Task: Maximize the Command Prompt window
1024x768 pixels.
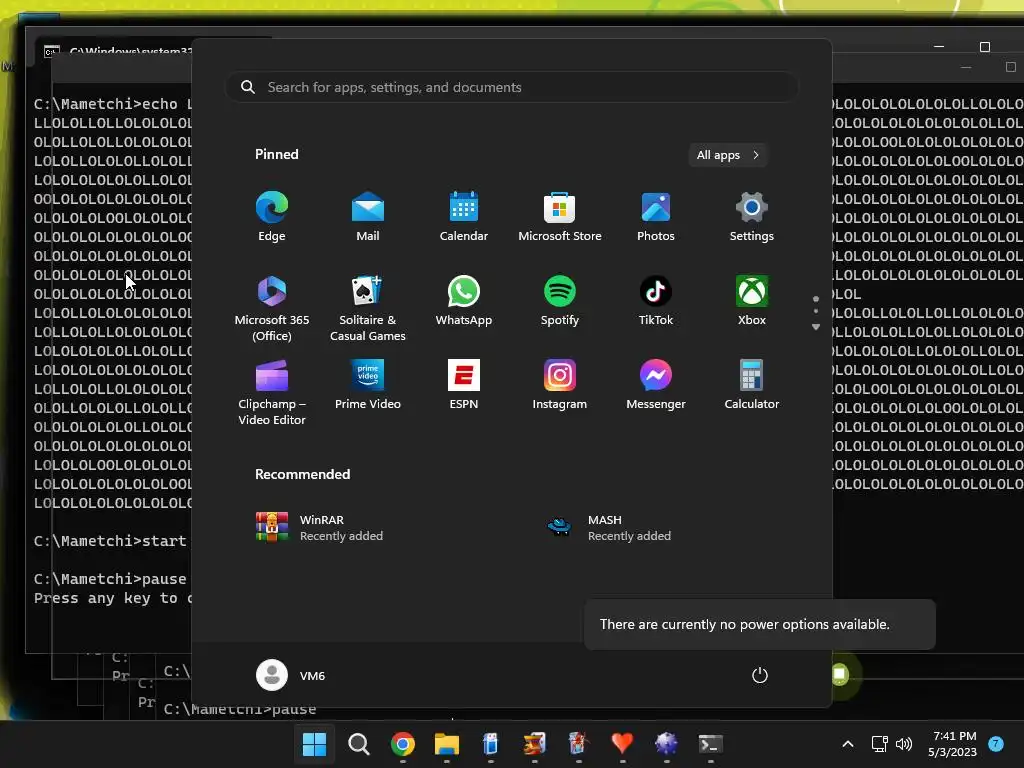Action: 985,47
